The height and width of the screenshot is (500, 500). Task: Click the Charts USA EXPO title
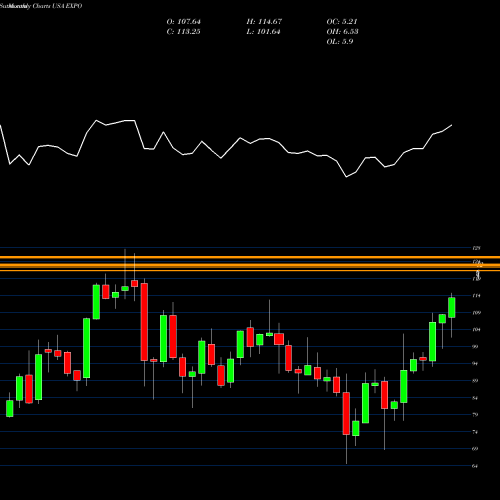tap(57, 6)
